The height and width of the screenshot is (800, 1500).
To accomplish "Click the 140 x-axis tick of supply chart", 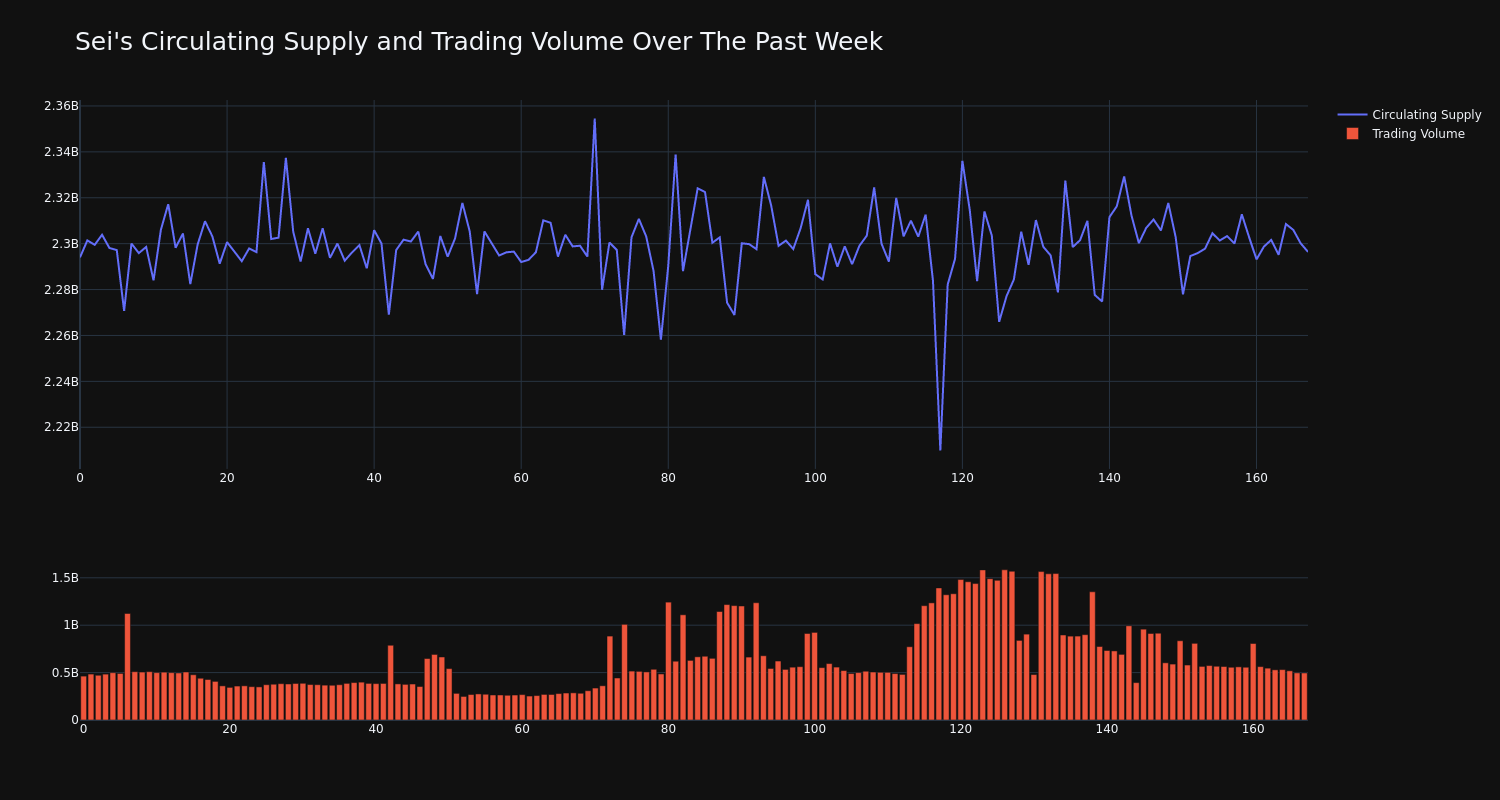I will pyautogui.click(x=1109, y=478).
